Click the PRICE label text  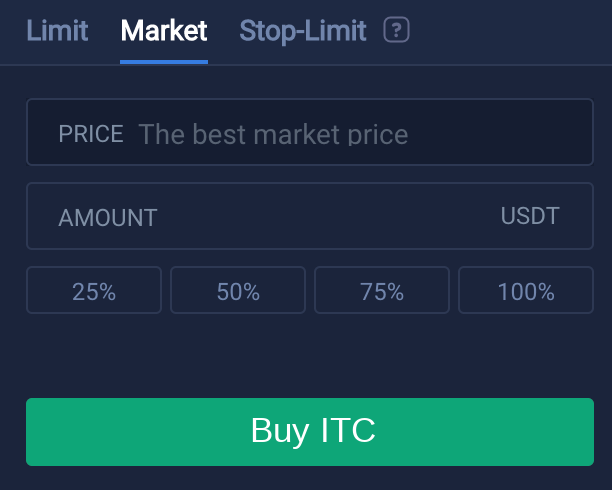[x=91, y=134]
